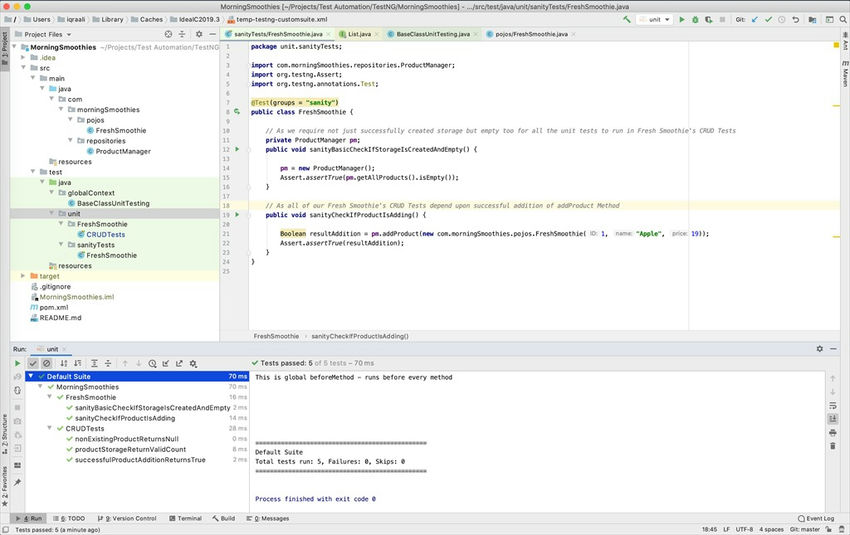Click the Git Update Project arrow icon
Screen dimensions: 850x535
pyautogui.click(x=753, y=19)
